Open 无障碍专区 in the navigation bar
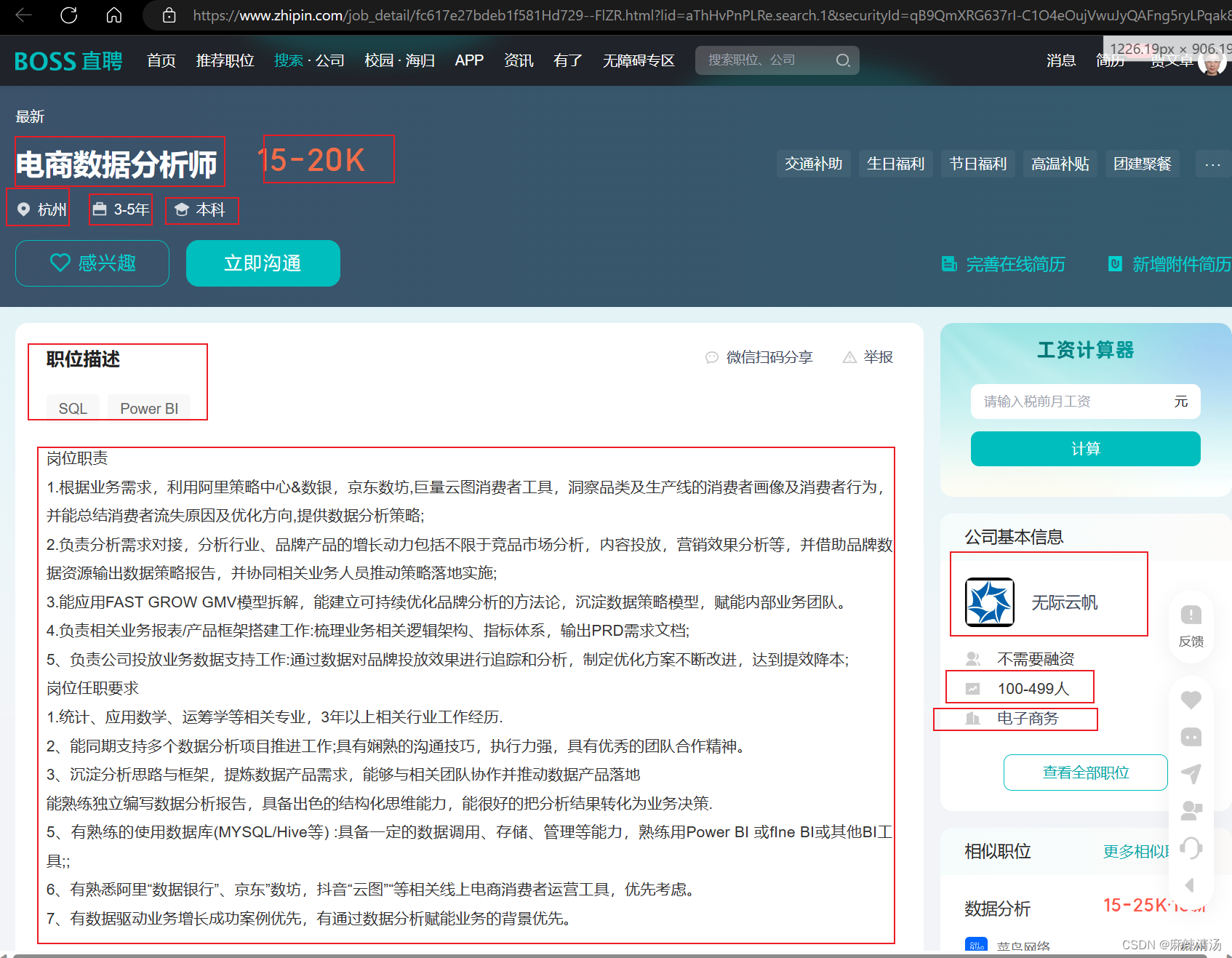 [x=639, y=60]
